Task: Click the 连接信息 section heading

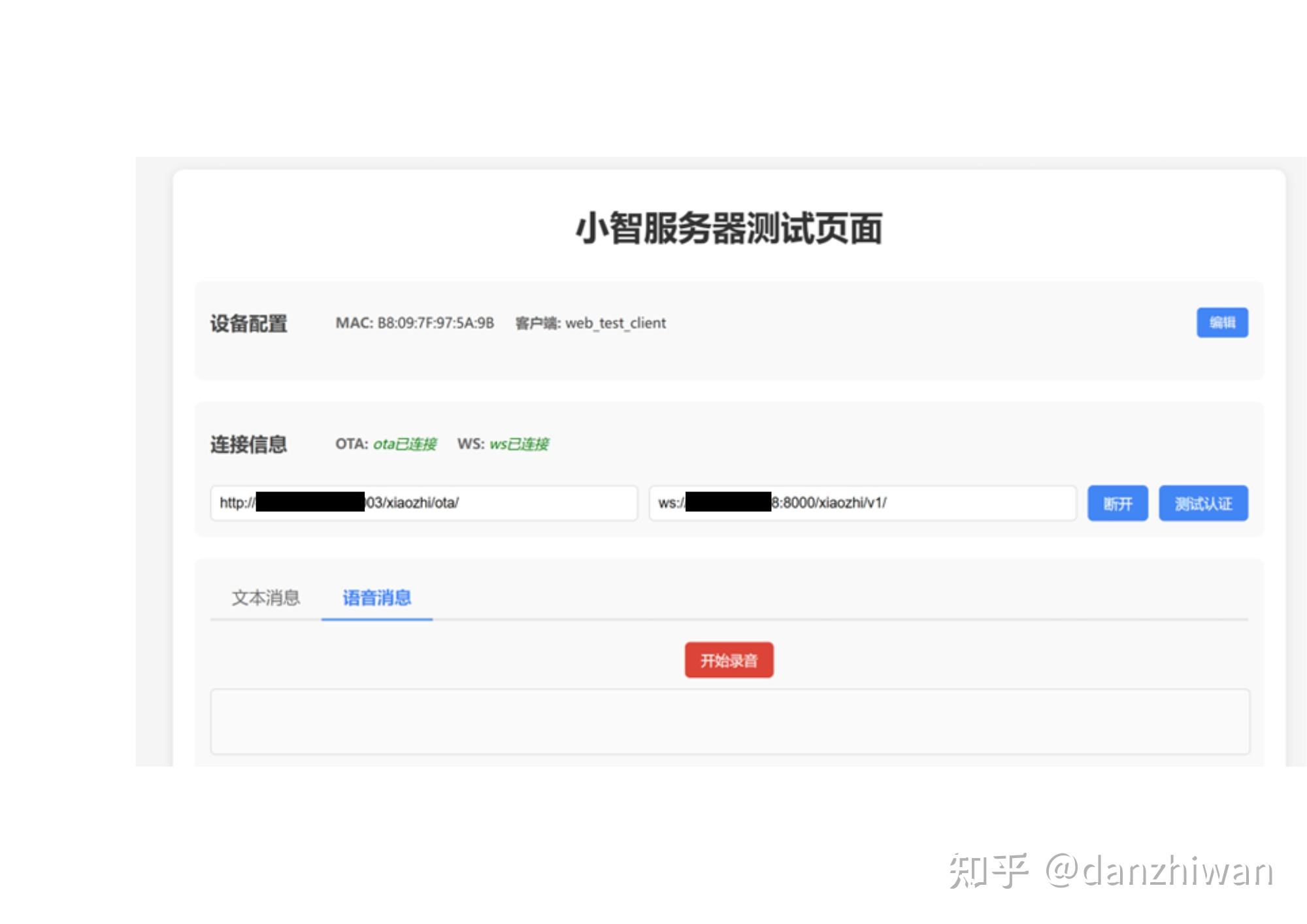Action: click(x=248, y=443)
